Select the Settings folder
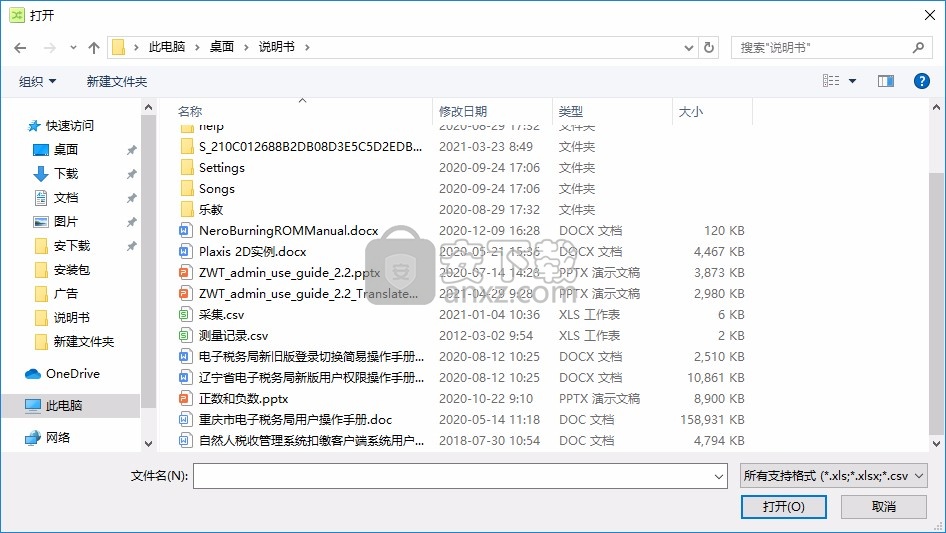Image resolution: width=946 pixels, height=533 pixels. click(x=222, y=168)
